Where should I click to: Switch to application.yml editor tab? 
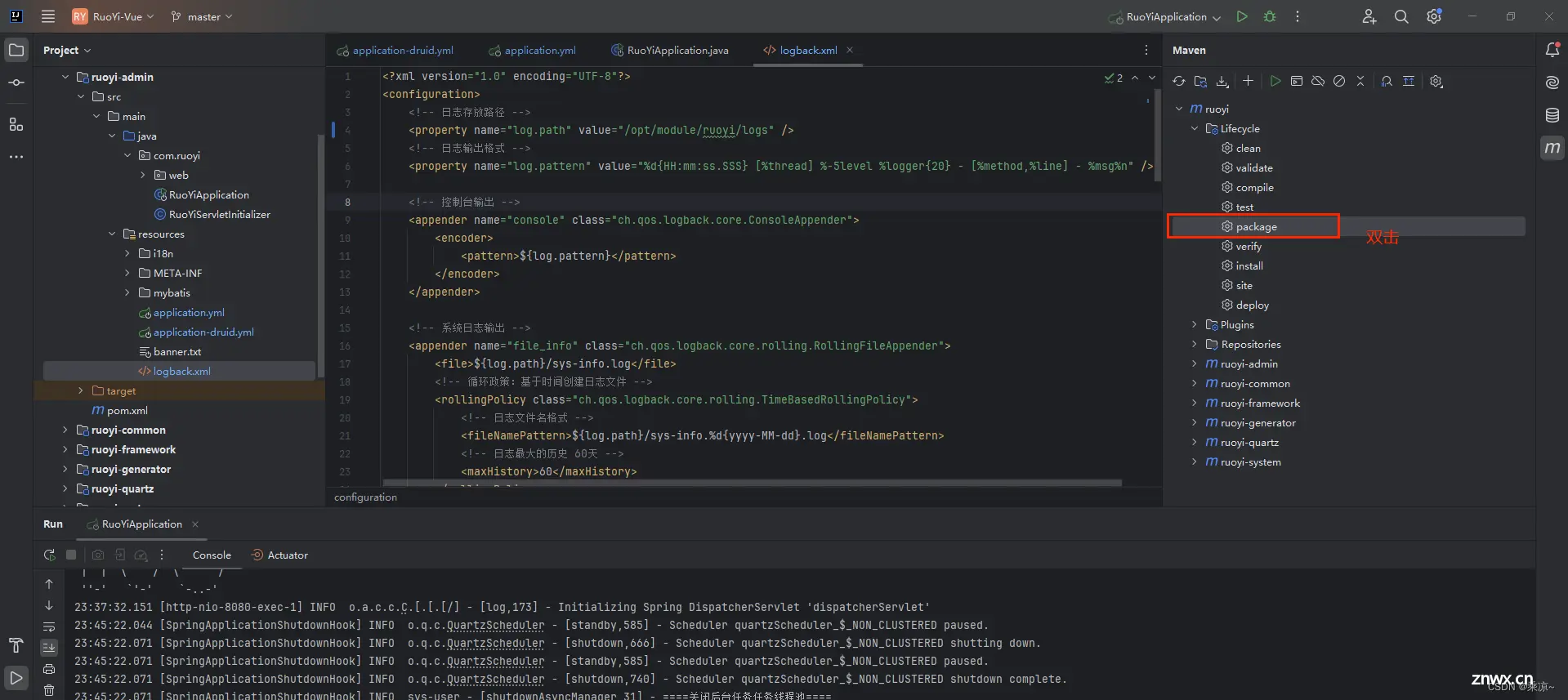[533, 50]
